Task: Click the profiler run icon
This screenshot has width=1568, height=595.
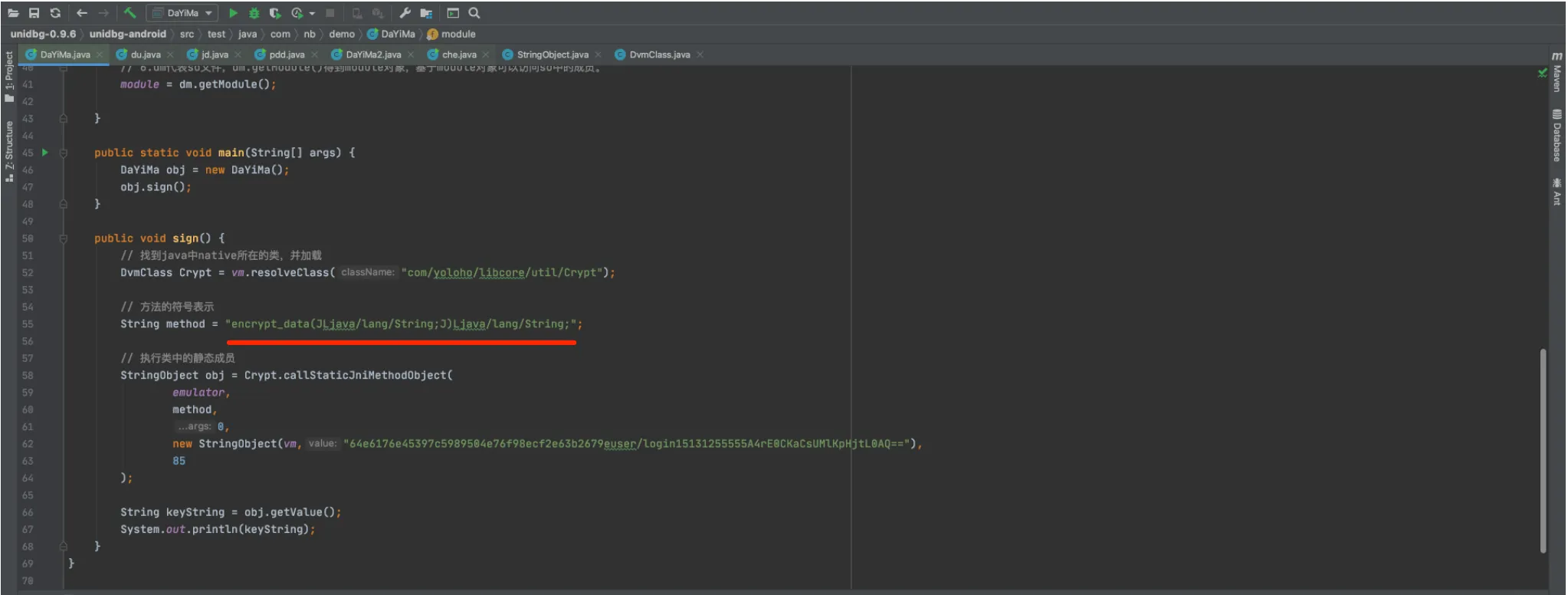Action: point(297,13)
